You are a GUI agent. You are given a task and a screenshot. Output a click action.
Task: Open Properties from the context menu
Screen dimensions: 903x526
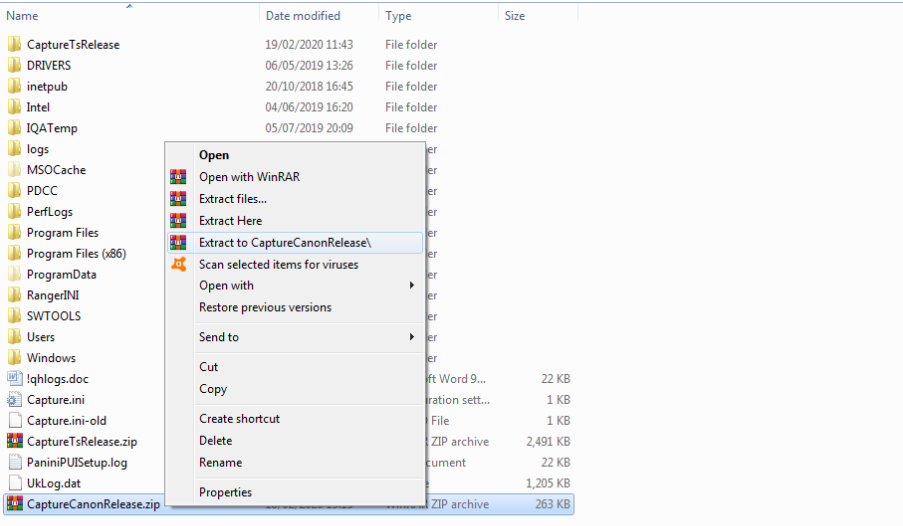click(x=295, y=492)
